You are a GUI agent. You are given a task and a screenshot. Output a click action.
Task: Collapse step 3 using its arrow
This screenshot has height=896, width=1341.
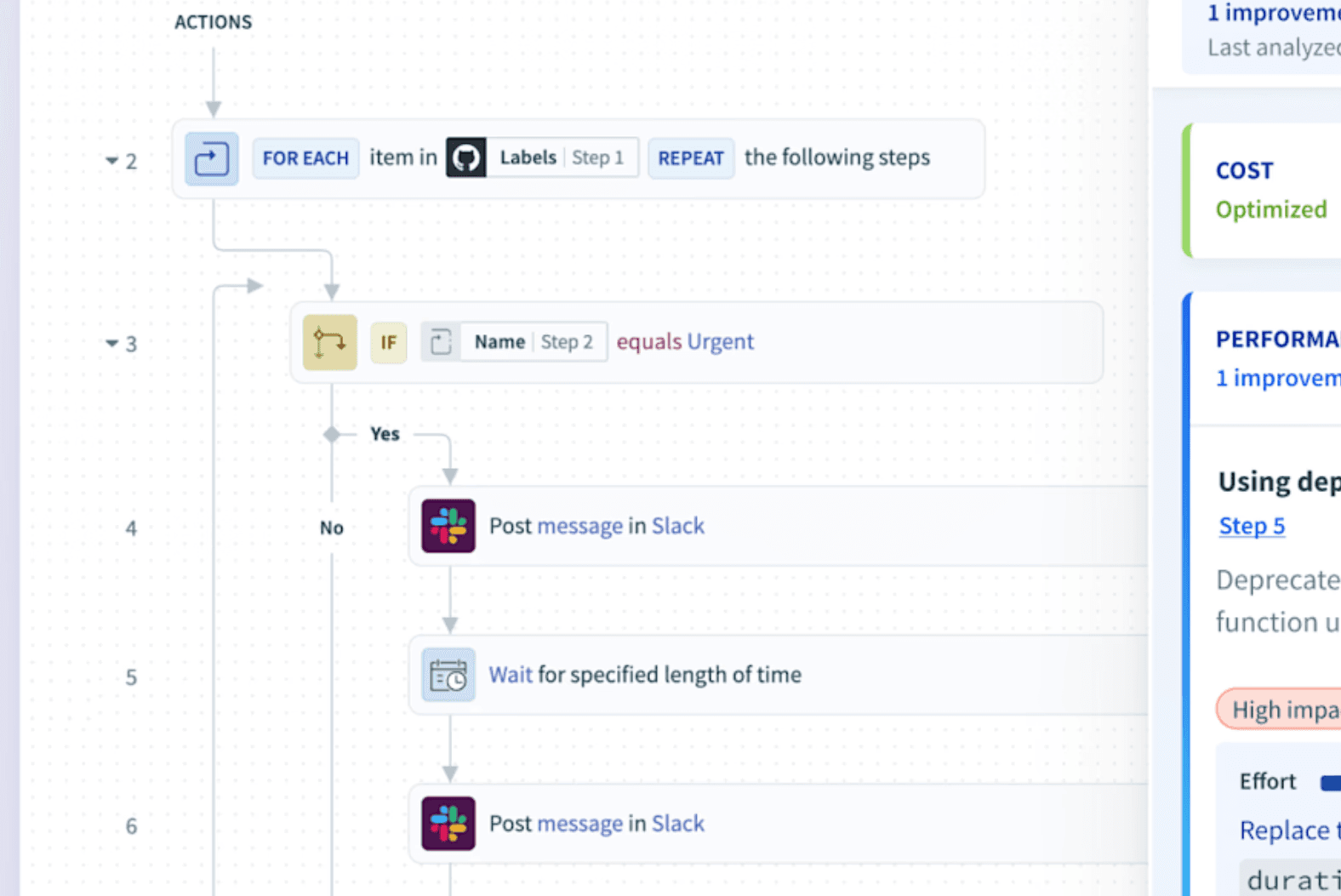coord(111,344)
